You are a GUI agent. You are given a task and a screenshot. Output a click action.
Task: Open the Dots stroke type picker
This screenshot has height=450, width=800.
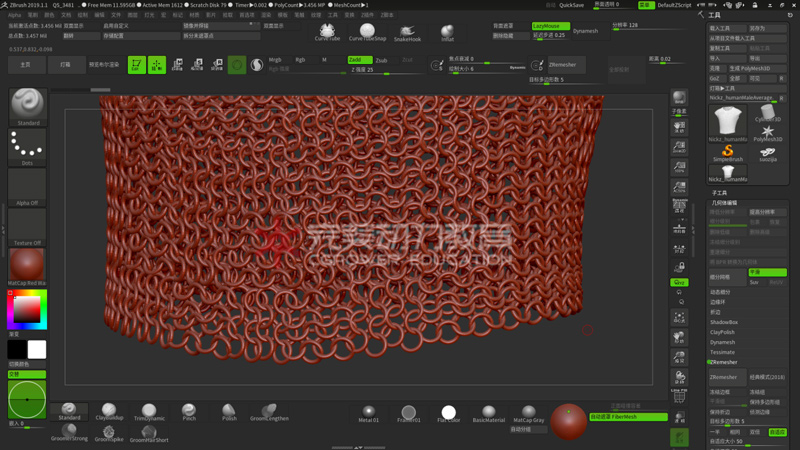(x=27, y=147)
